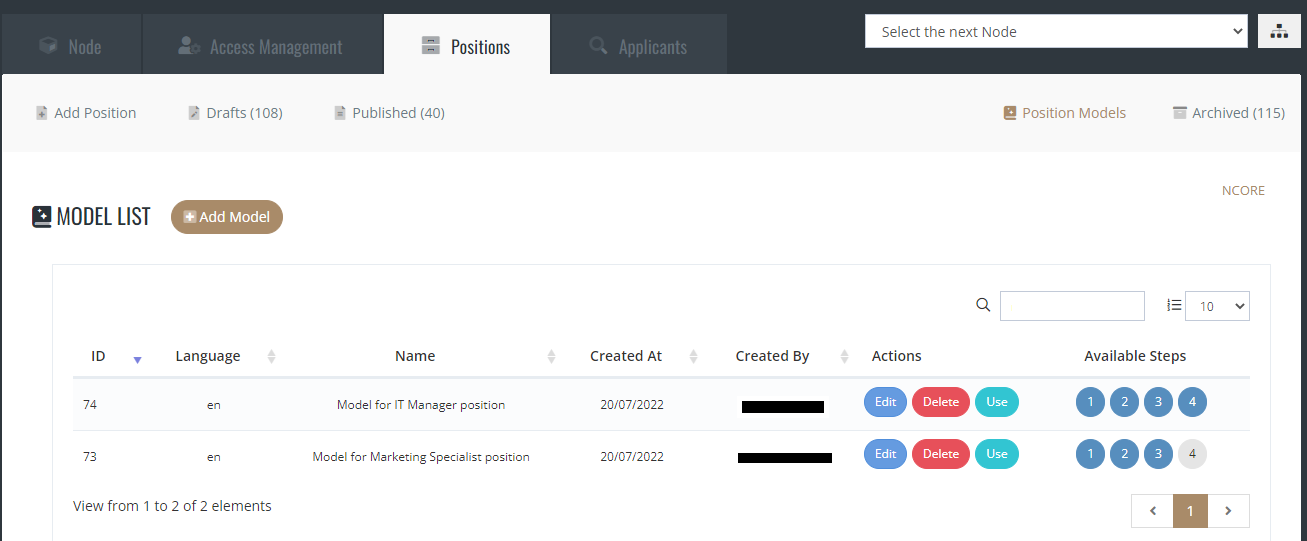Use the Marketing Specialist model
This screenshot has height=541, width=1307.
tap(997, 454)
